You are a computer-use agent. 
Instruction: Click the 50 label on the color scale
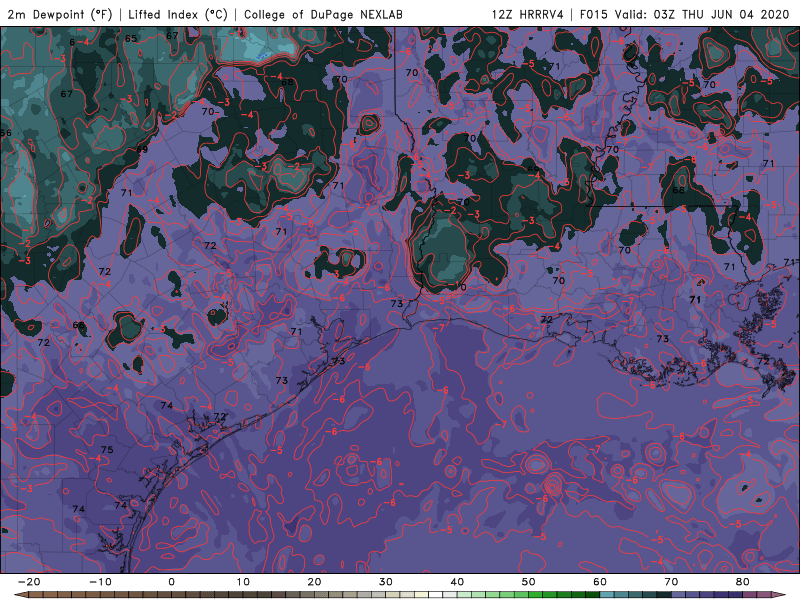tap(529, 582)
